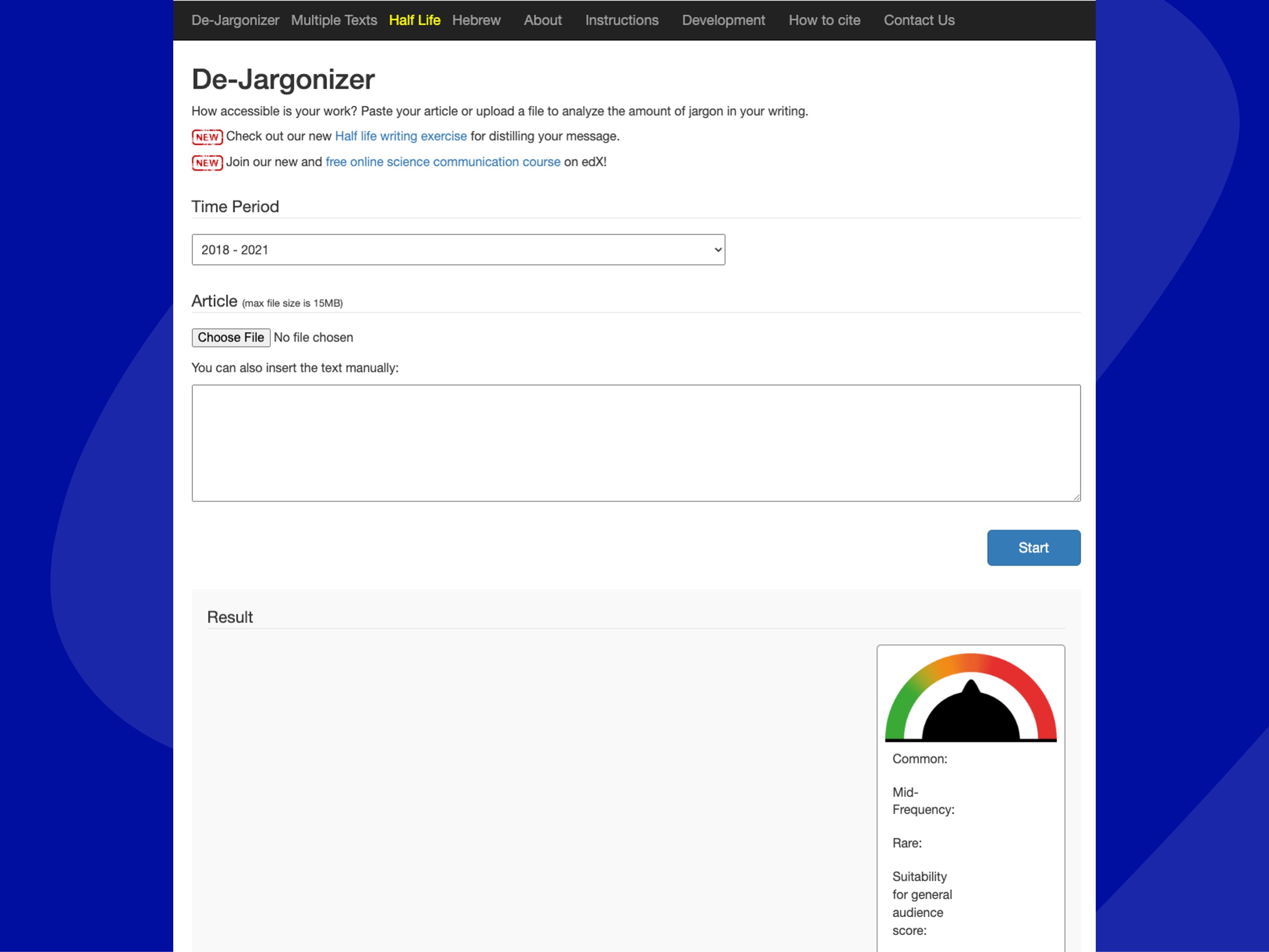
Task: Open the Time Period dropdown
Action: [x=458, y=250]
